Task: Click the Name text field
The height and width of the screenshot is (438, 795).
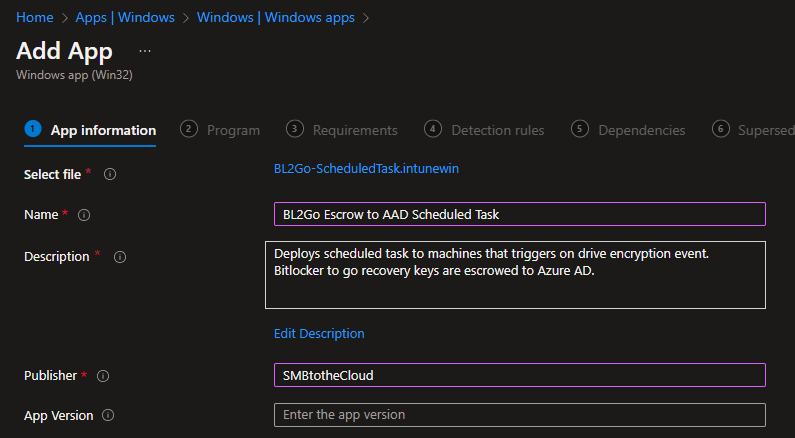Action: (519, 214)
